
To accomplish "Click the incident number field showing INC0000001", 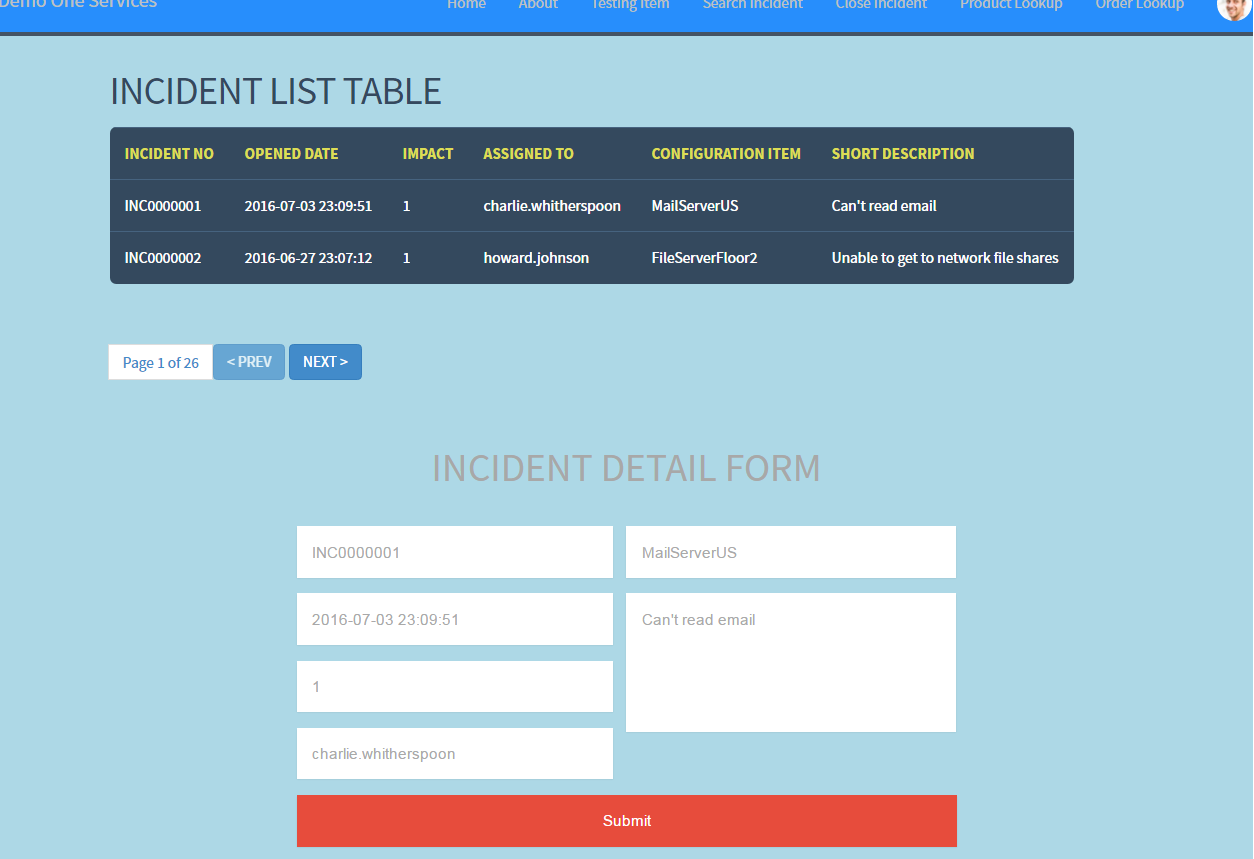I will pos(454,551).
